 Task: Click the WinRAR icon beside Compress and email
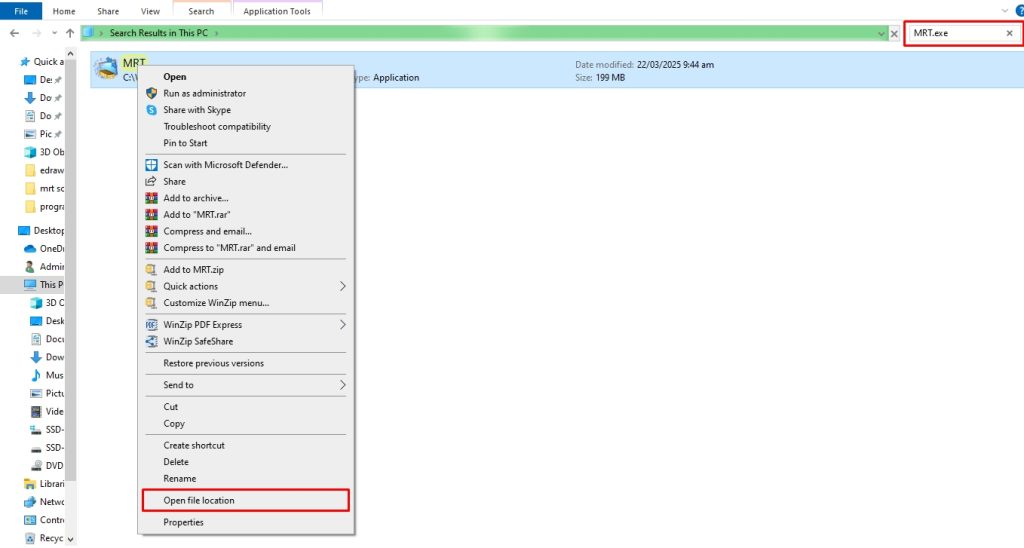[x=152, y=231]
